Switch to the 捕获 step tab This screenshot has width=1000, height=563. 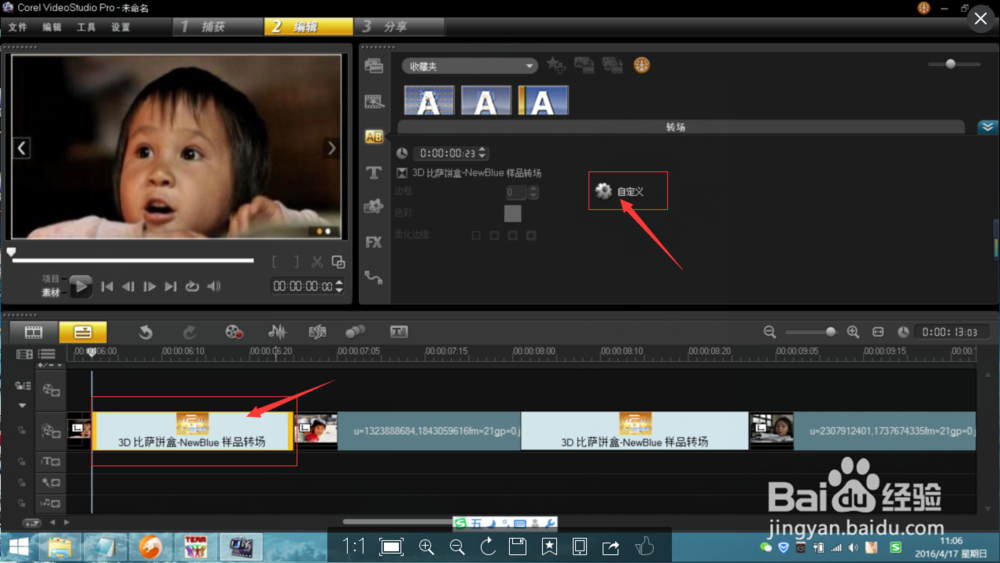click(x=218, y=27)
